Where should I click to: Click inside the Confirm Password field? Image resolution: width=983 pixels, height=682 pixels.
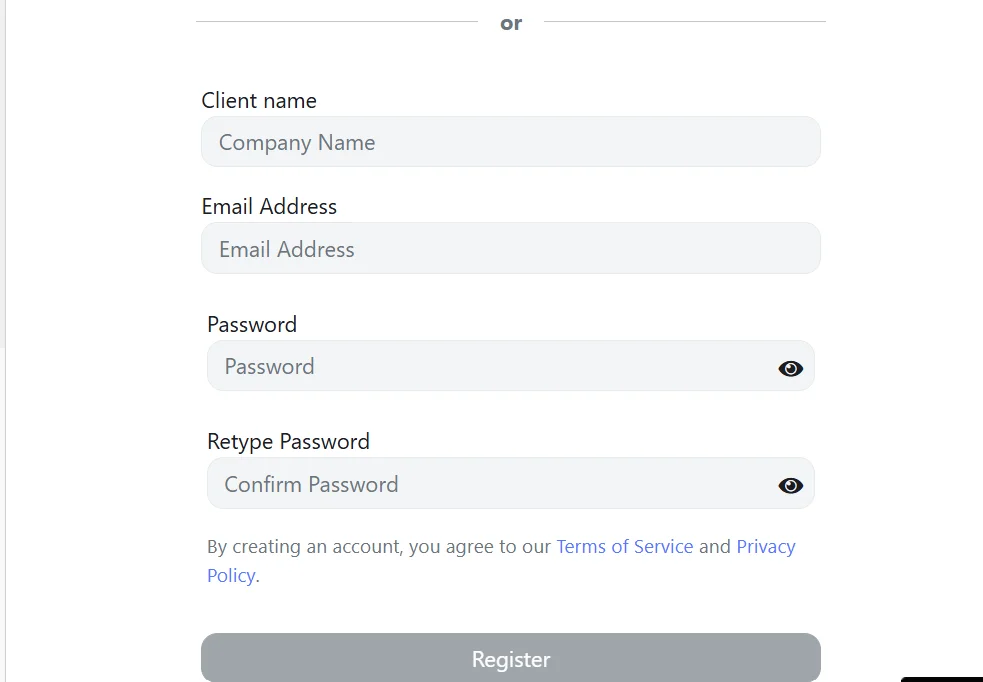pos(450,484)
